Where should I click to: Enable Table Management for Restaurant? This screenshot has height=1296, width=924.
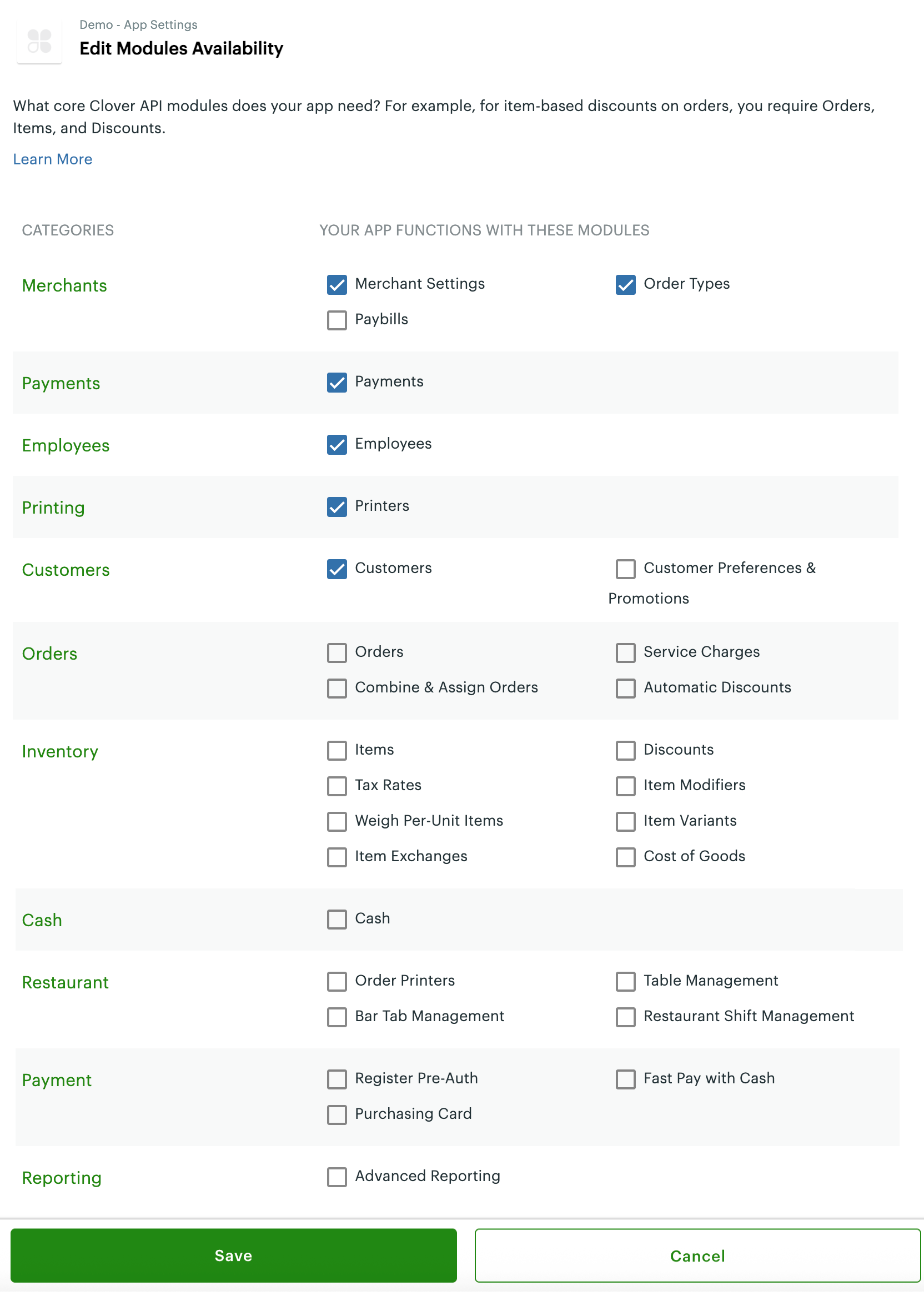pyautogui.click(x=626, y=981)
